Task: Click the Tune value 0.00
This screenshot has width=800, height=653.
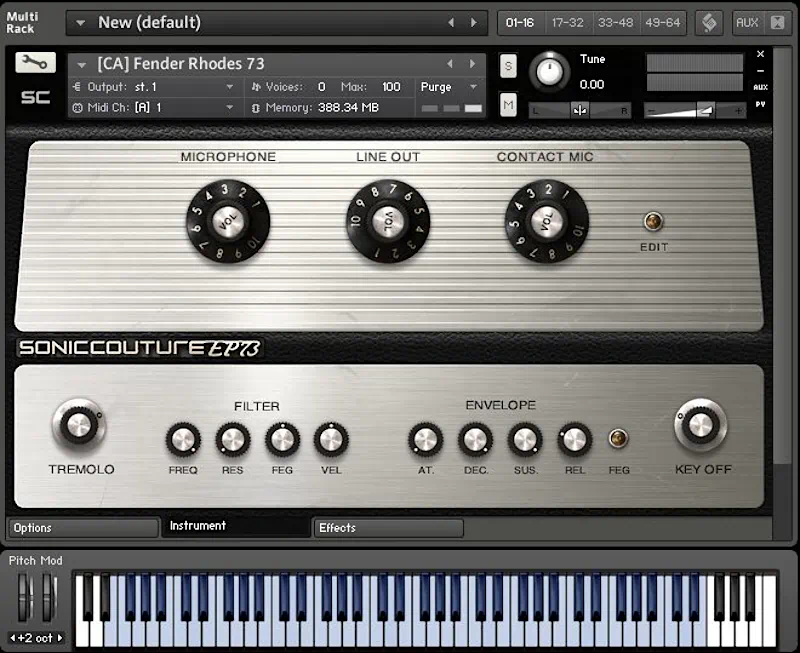Action: coord(592,84)
